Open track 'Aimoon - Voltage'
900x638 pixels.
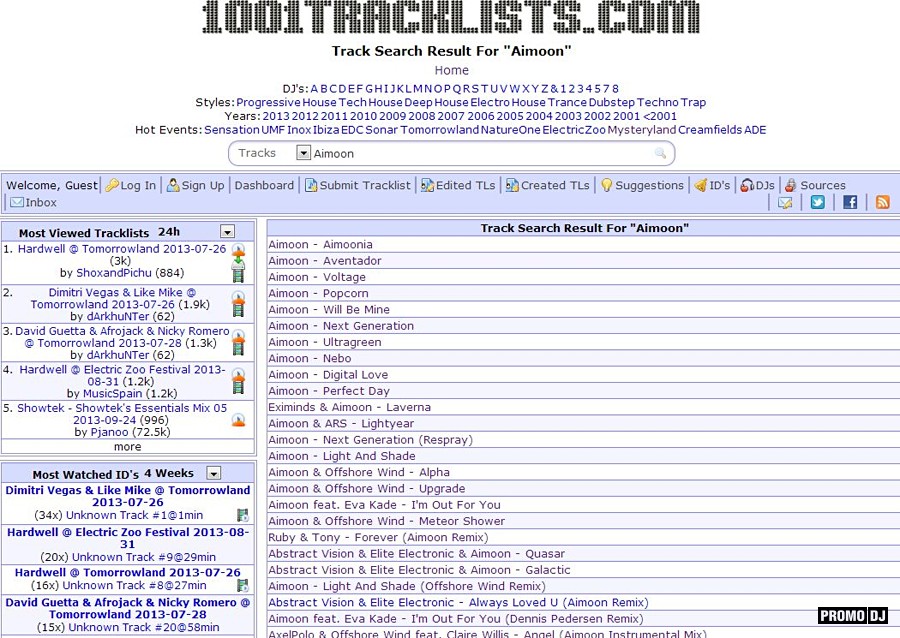pos(317,277)
